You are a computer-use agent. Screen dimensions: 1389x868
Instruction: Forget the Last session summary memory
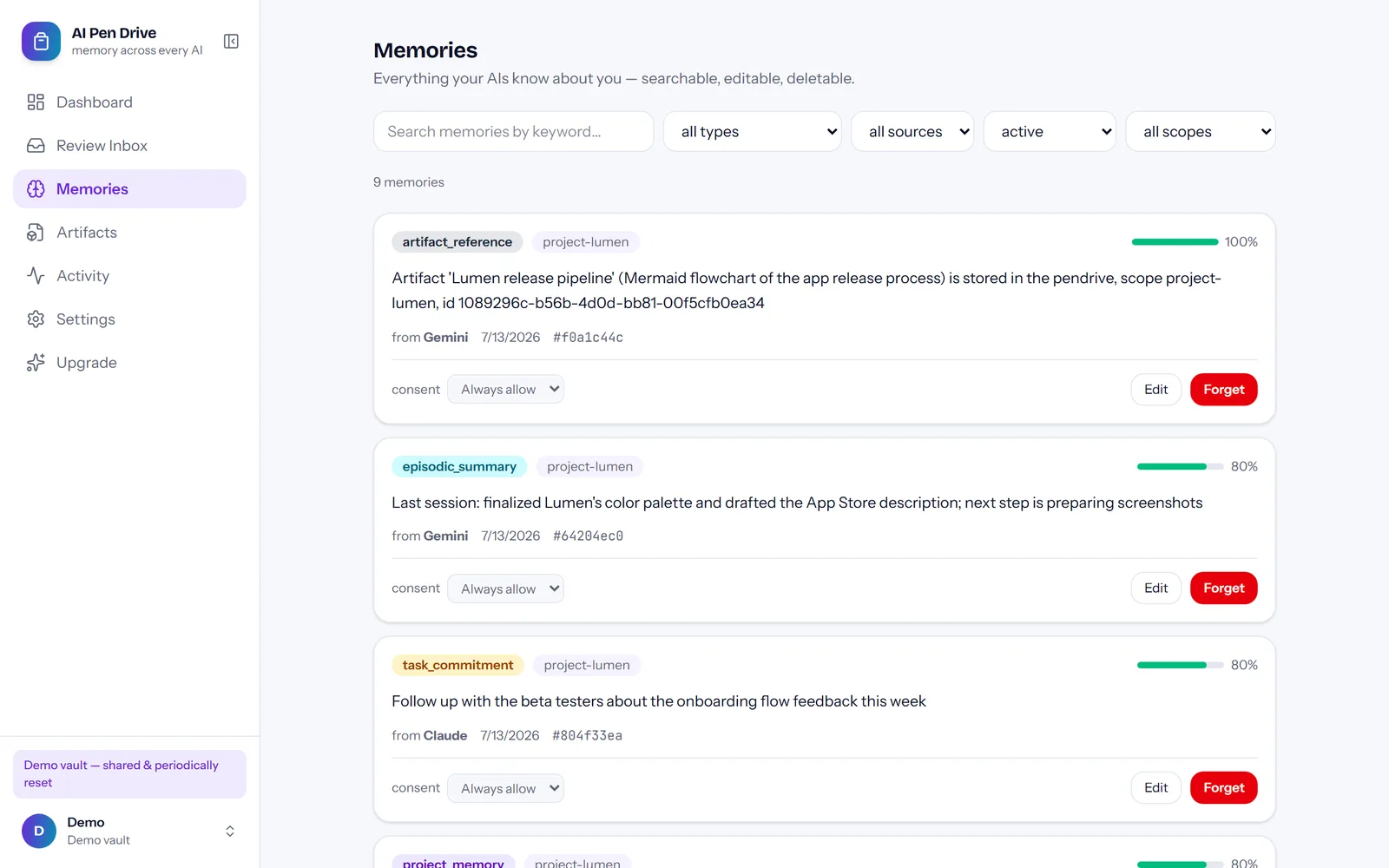[1223, 589]
